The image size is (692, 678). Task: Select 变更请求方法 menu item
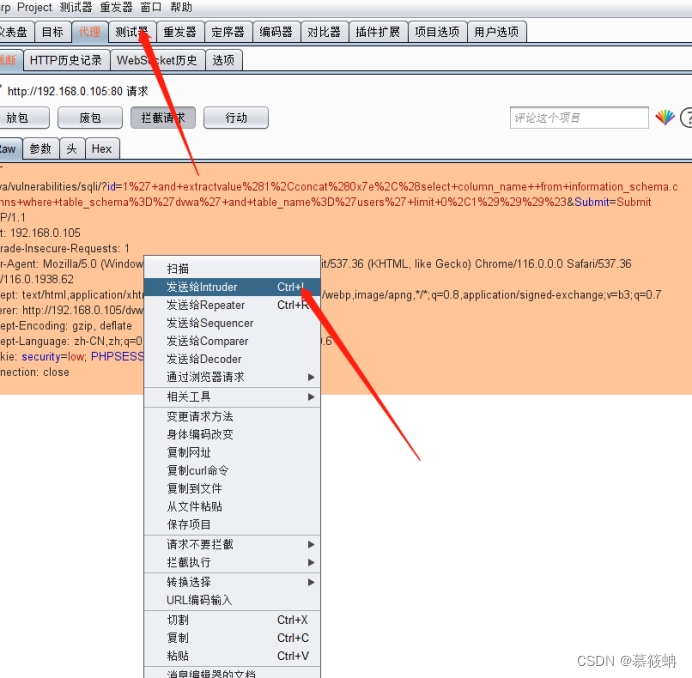232,416
